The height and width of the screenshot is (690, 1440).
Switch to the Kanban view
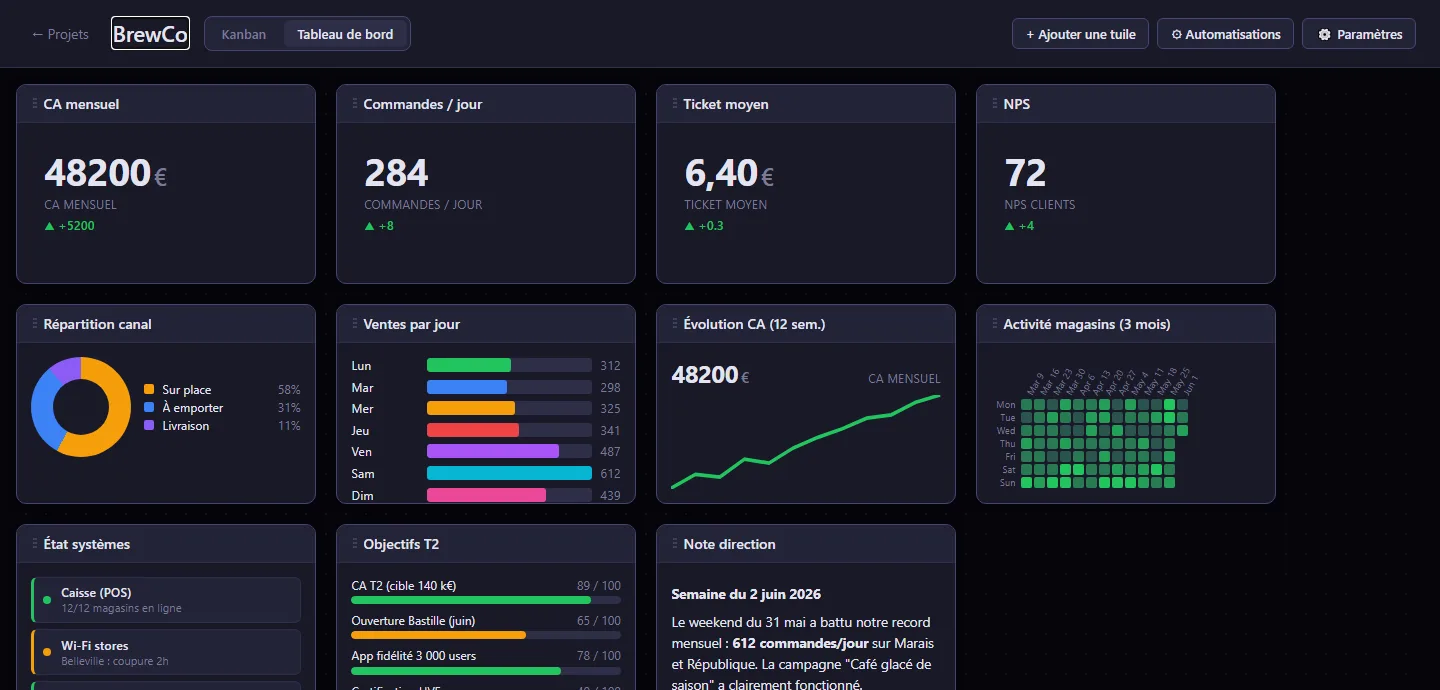[244, 34]
